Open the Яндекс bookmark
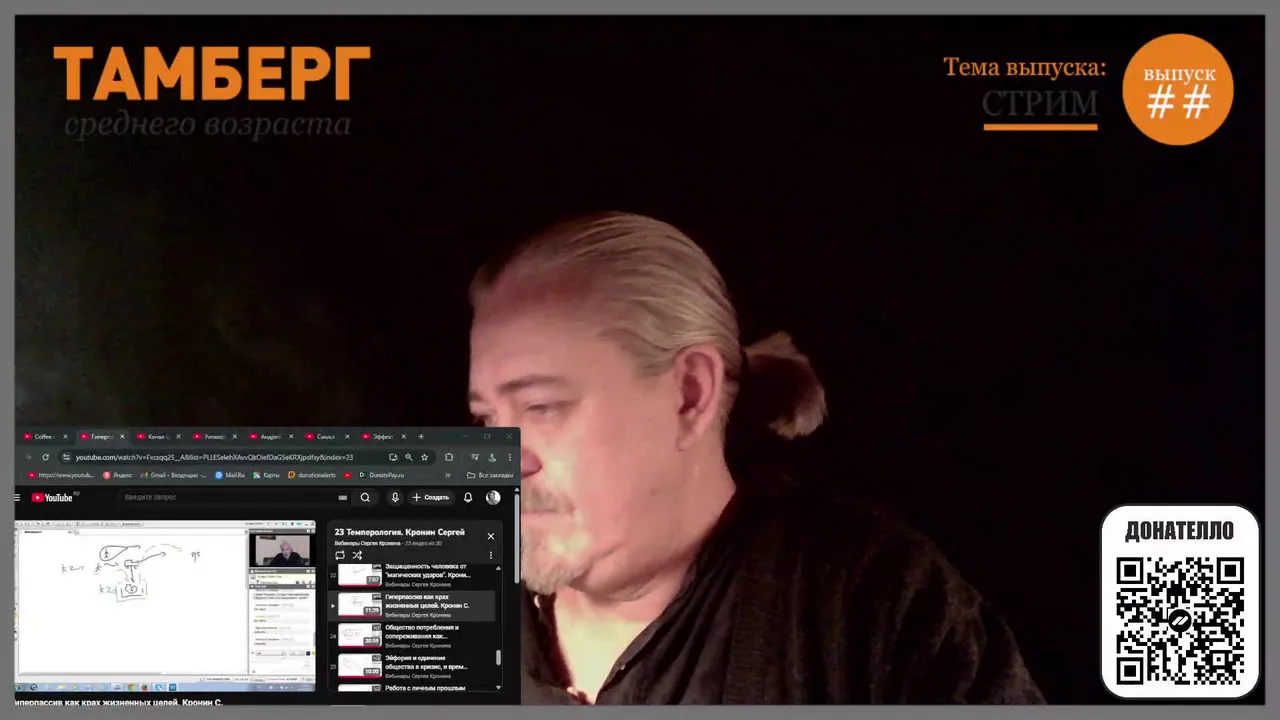This screenshot has width=1280, height=720. point(118,475)
